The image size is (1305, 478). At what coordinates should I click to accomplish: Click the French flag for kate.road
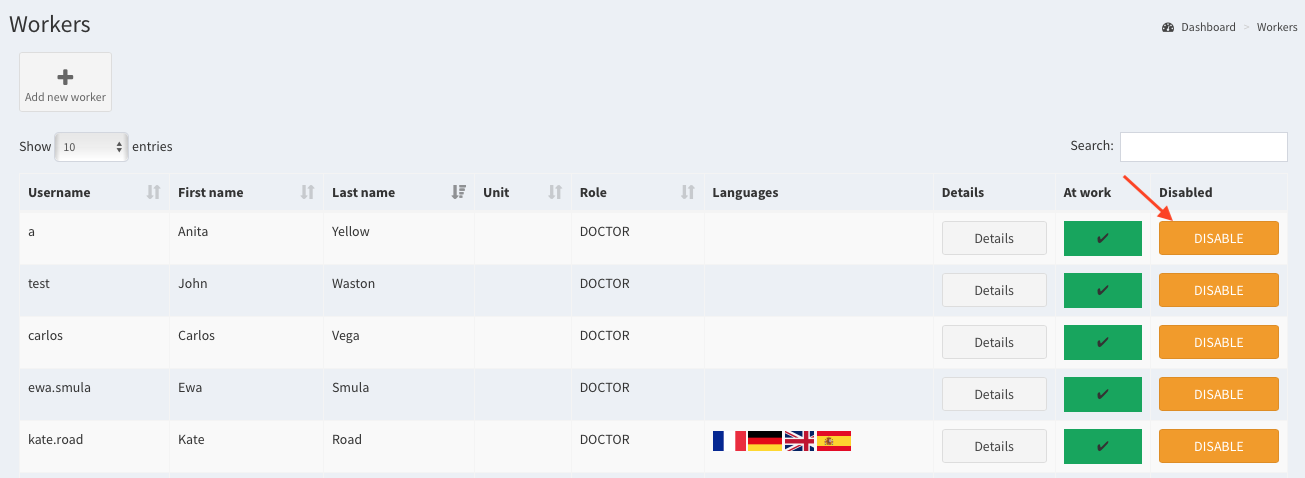[x=729, y=440]
